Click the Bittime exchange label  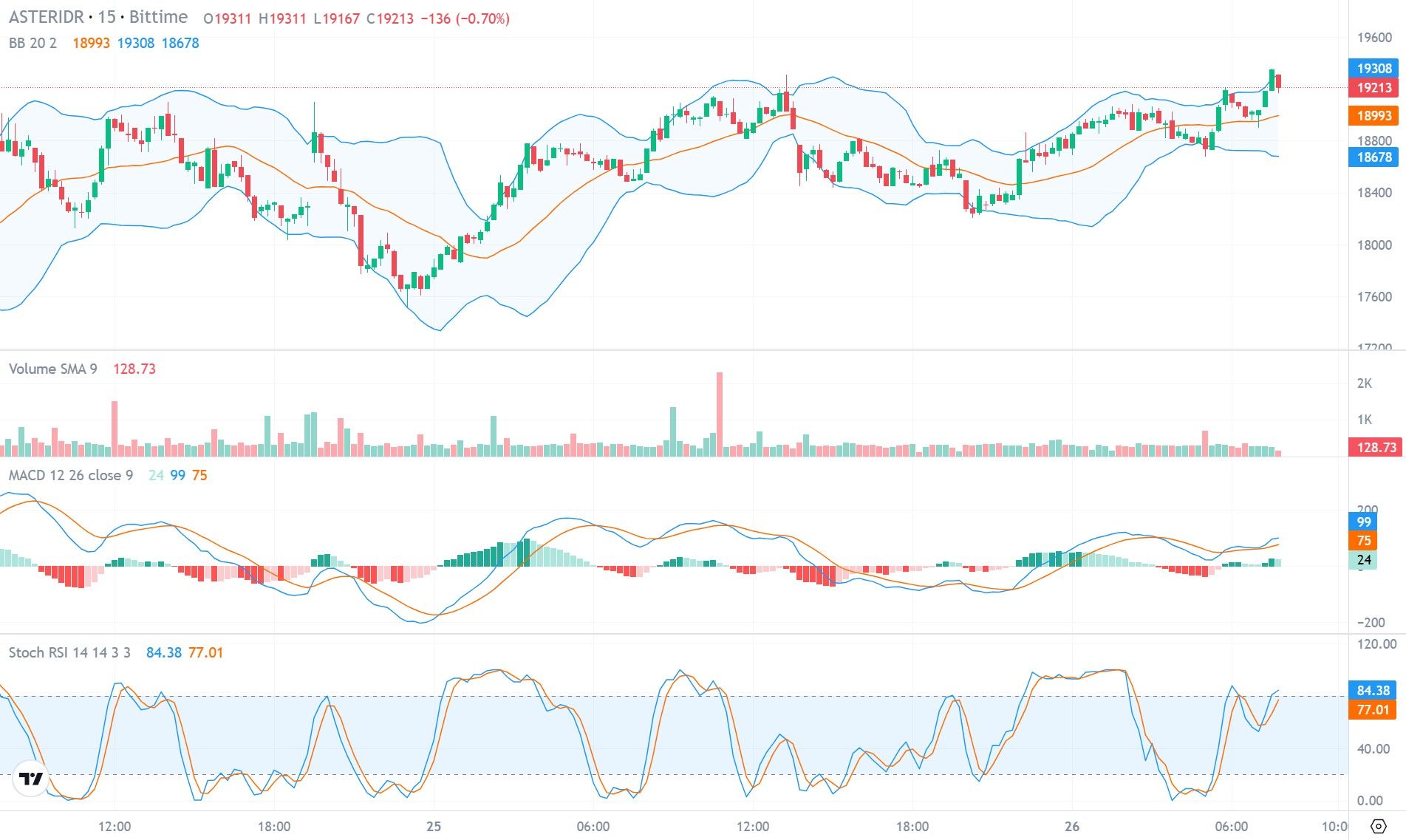point(160,16)
